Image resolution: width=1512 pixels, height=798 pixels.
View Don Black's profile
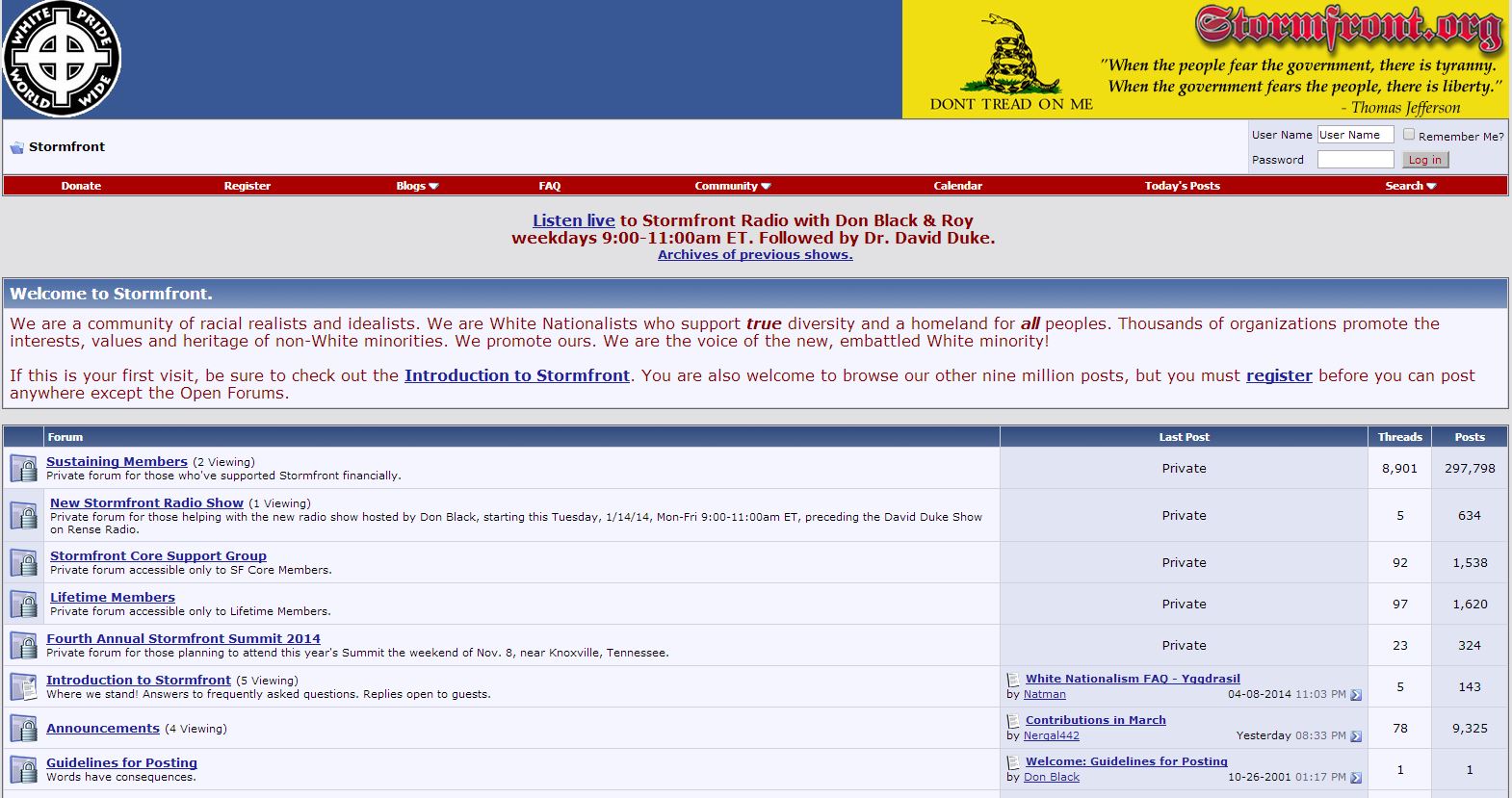[x=1052, y=777]
